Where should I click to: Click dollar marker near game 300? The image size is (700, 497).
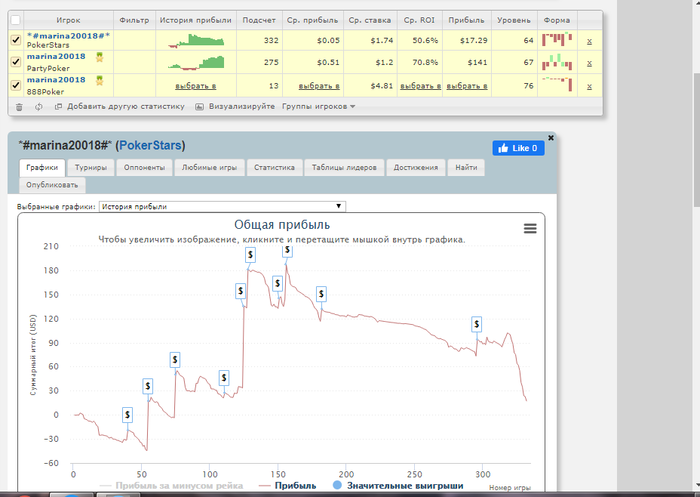(476, 324)
